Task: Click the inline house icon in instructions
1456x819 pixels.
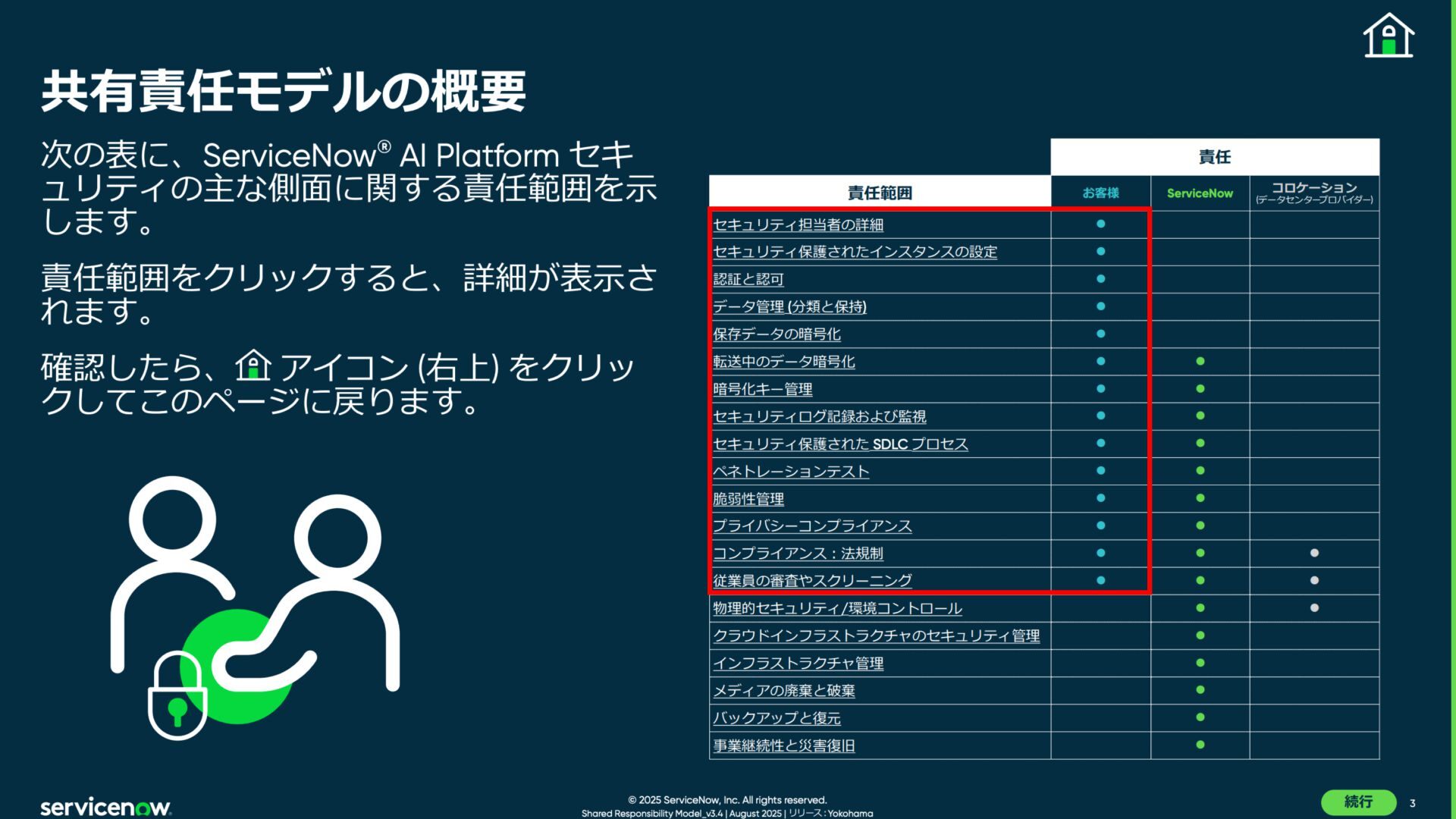Action: (x=253, y=366)
